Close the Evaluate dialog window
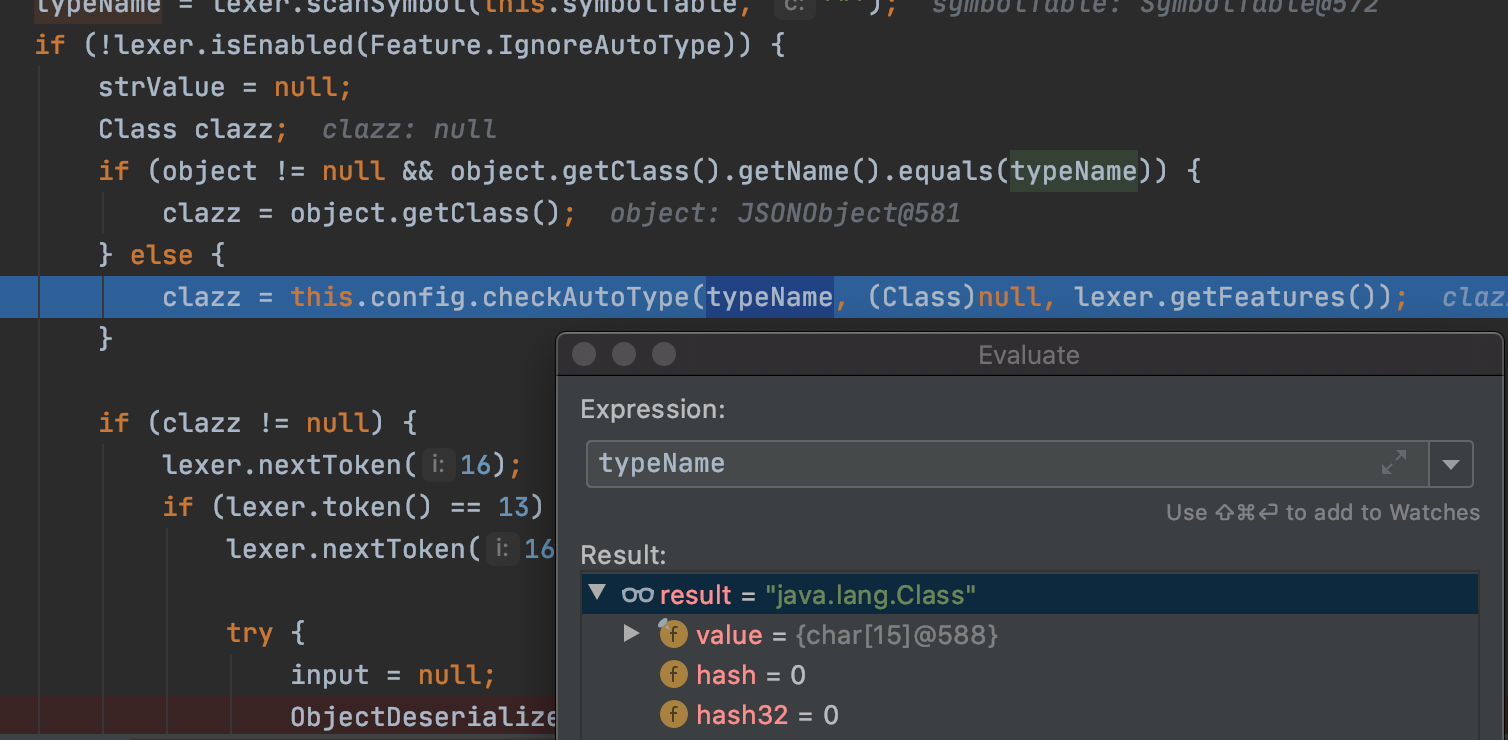The width and height of the screenshot is (1508, 740). pyautogui.click(x=584, y=355)
